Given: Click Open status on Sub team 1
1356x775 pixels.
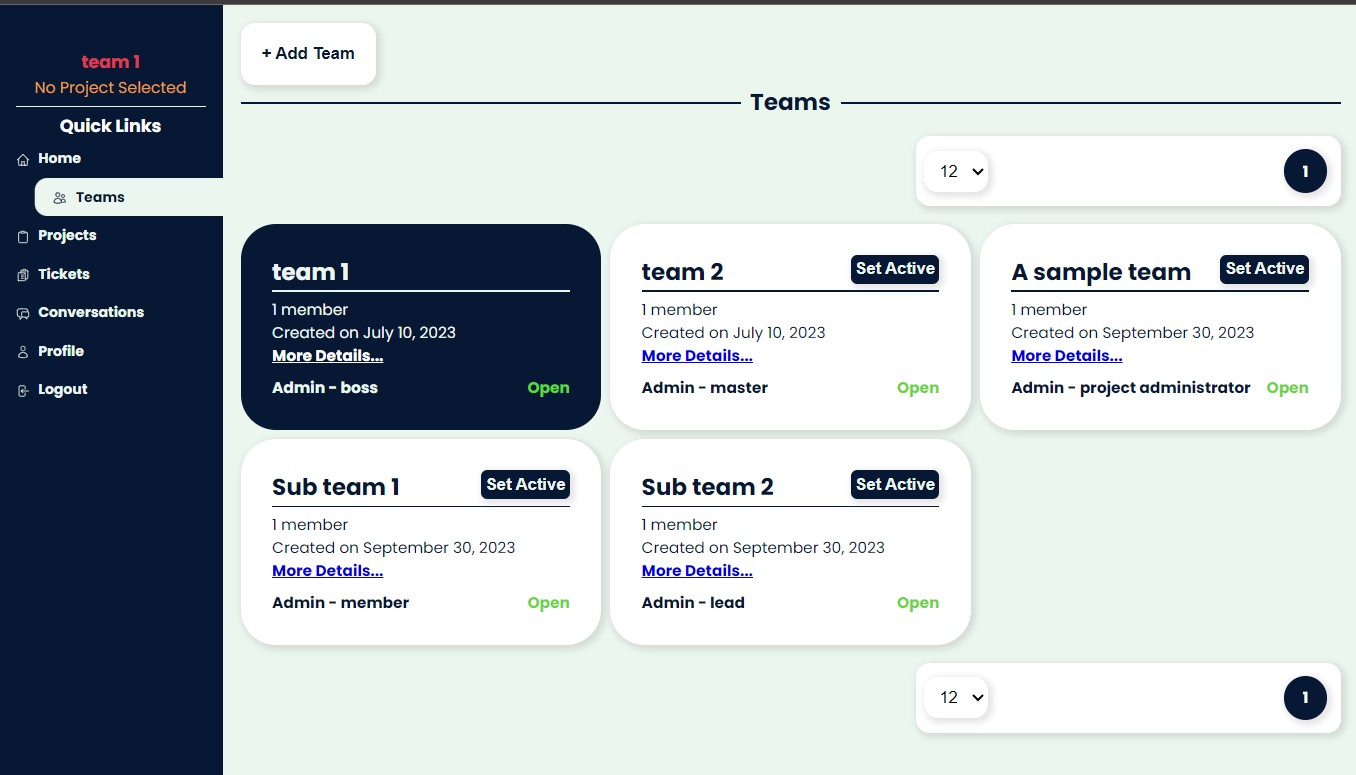Looking at the screenshot, I should click(548, 603).
